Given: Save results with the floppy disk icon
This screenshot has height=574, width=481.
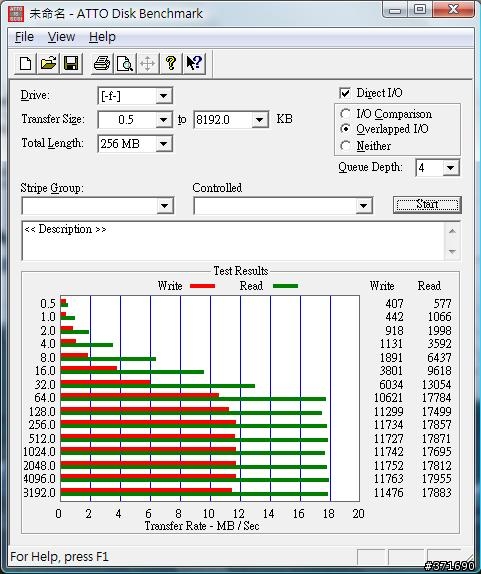Looking at the screenshot, I should (71, 64).
